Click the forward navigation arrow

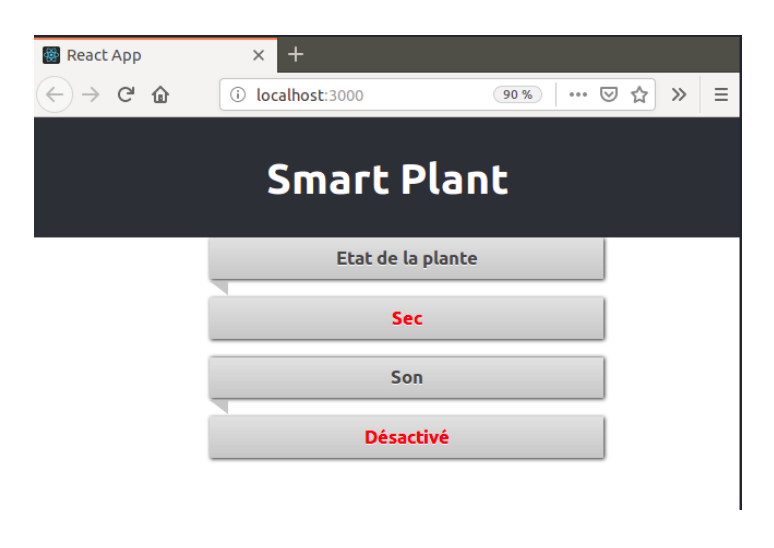tap(91, 95)
